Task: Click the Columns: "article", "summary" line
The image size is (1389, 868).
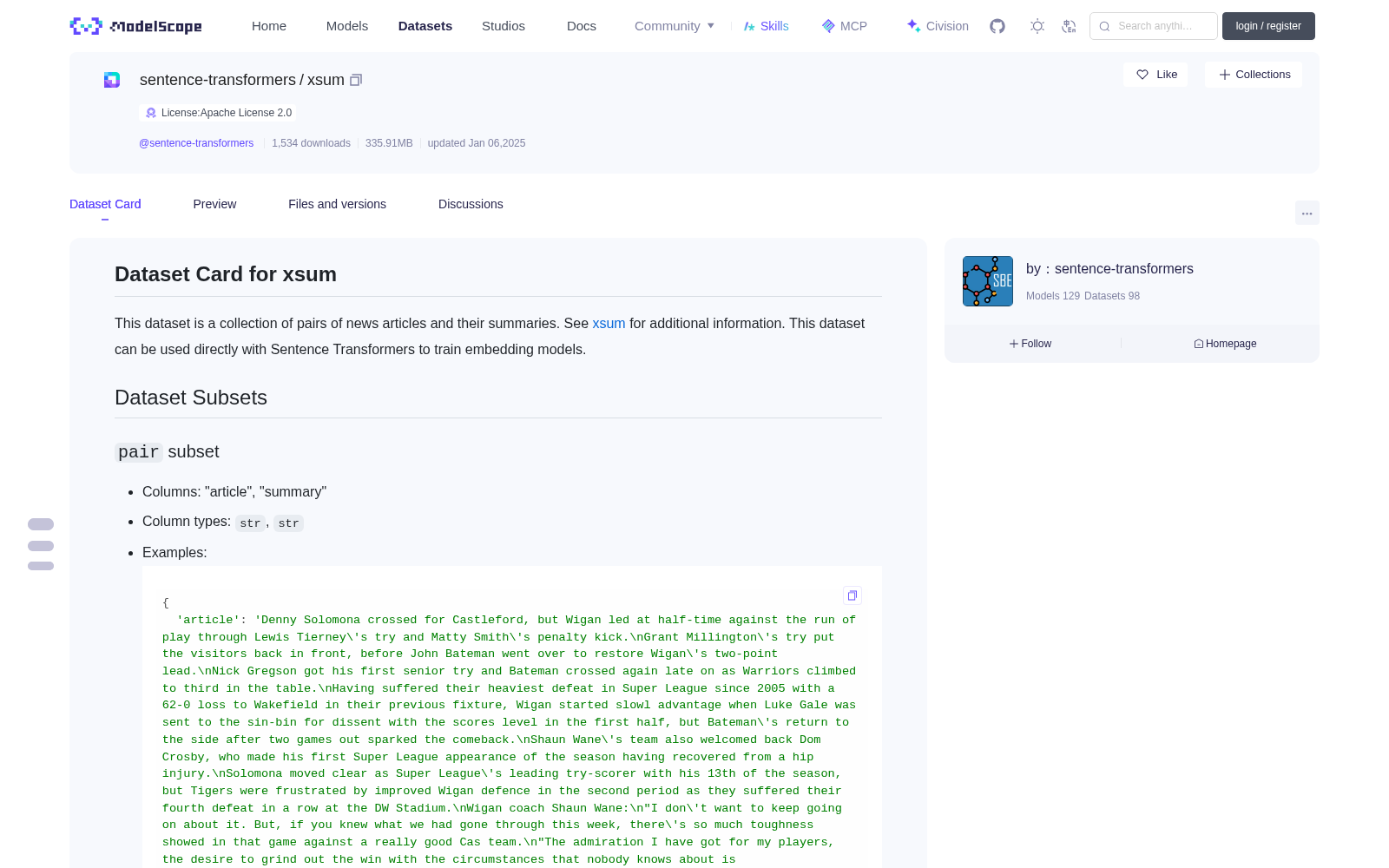Action: (234, 491)
